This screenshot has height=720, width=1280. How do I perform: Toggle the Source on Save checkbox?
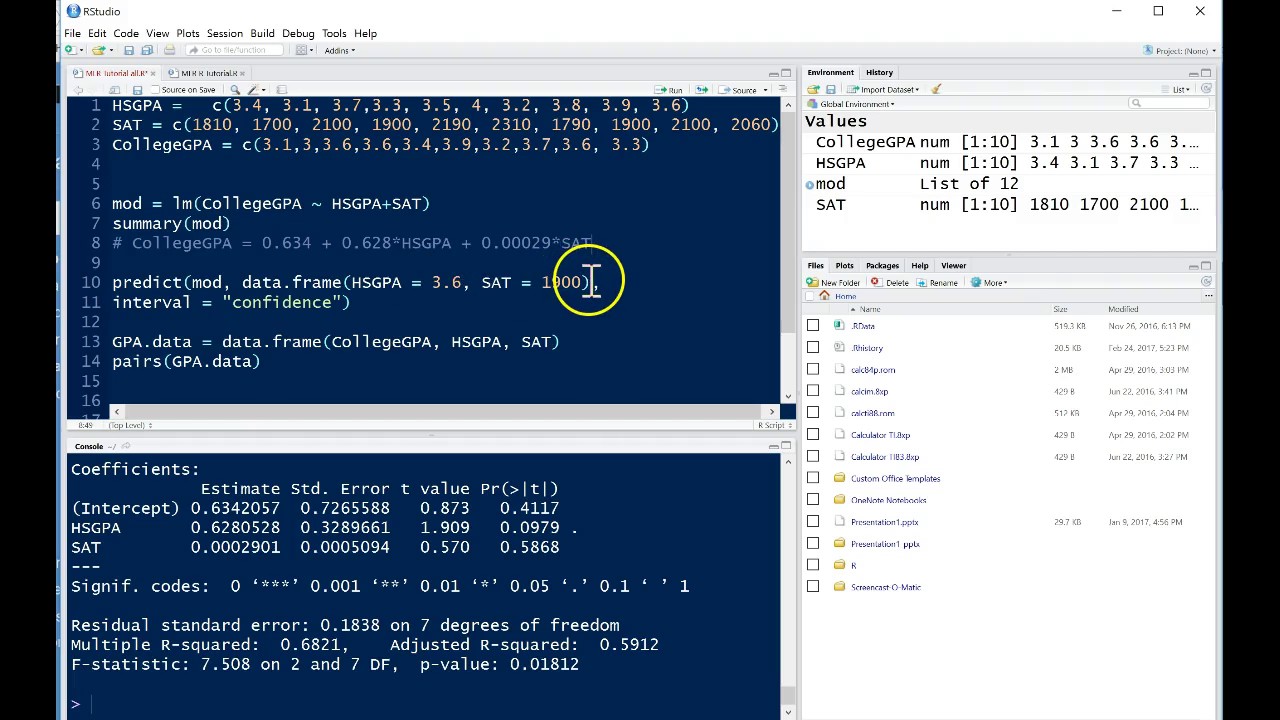click(155, 90)
